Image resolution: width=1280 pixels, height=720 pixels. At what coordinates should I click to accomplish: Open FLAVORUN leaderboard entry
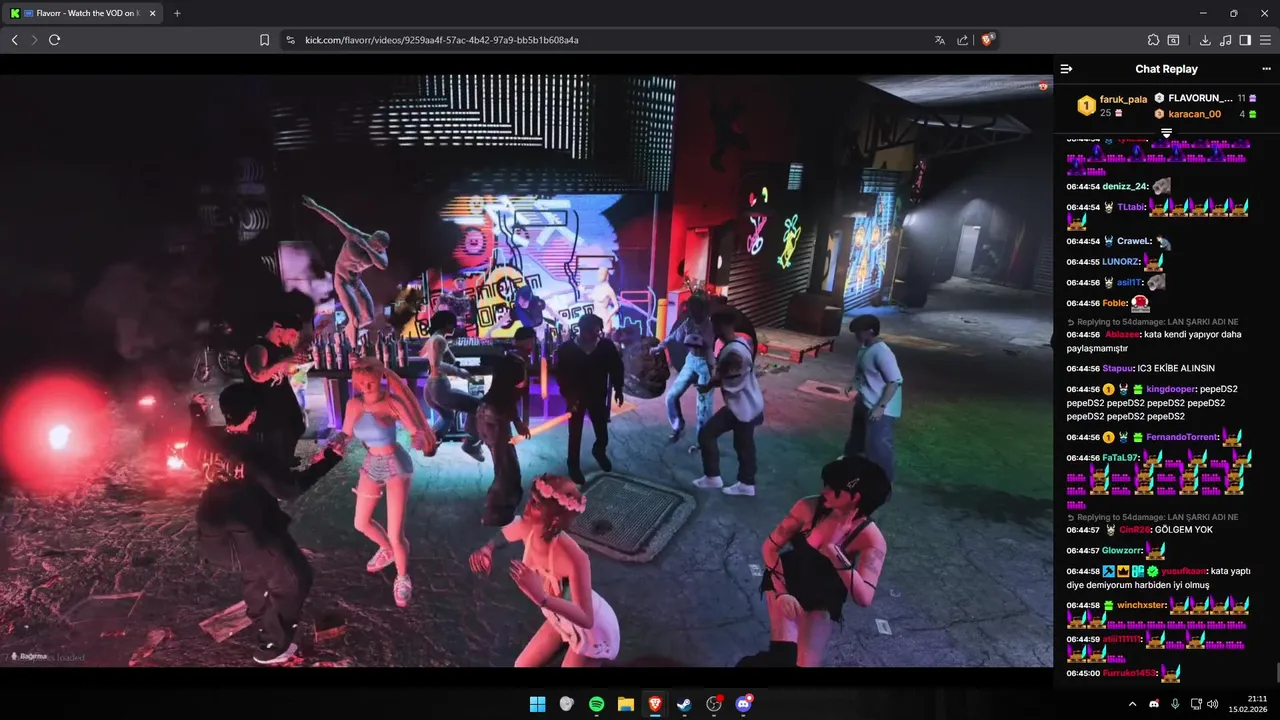(x=1205, y=98)
